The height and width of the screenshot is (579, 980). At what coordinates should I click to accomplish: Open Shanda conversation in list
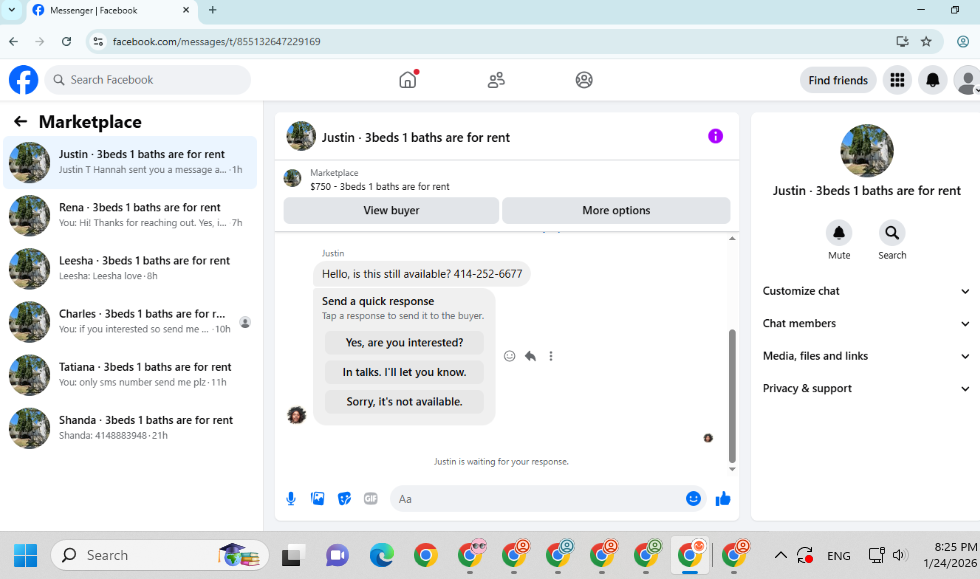click(x=130, y=428)
